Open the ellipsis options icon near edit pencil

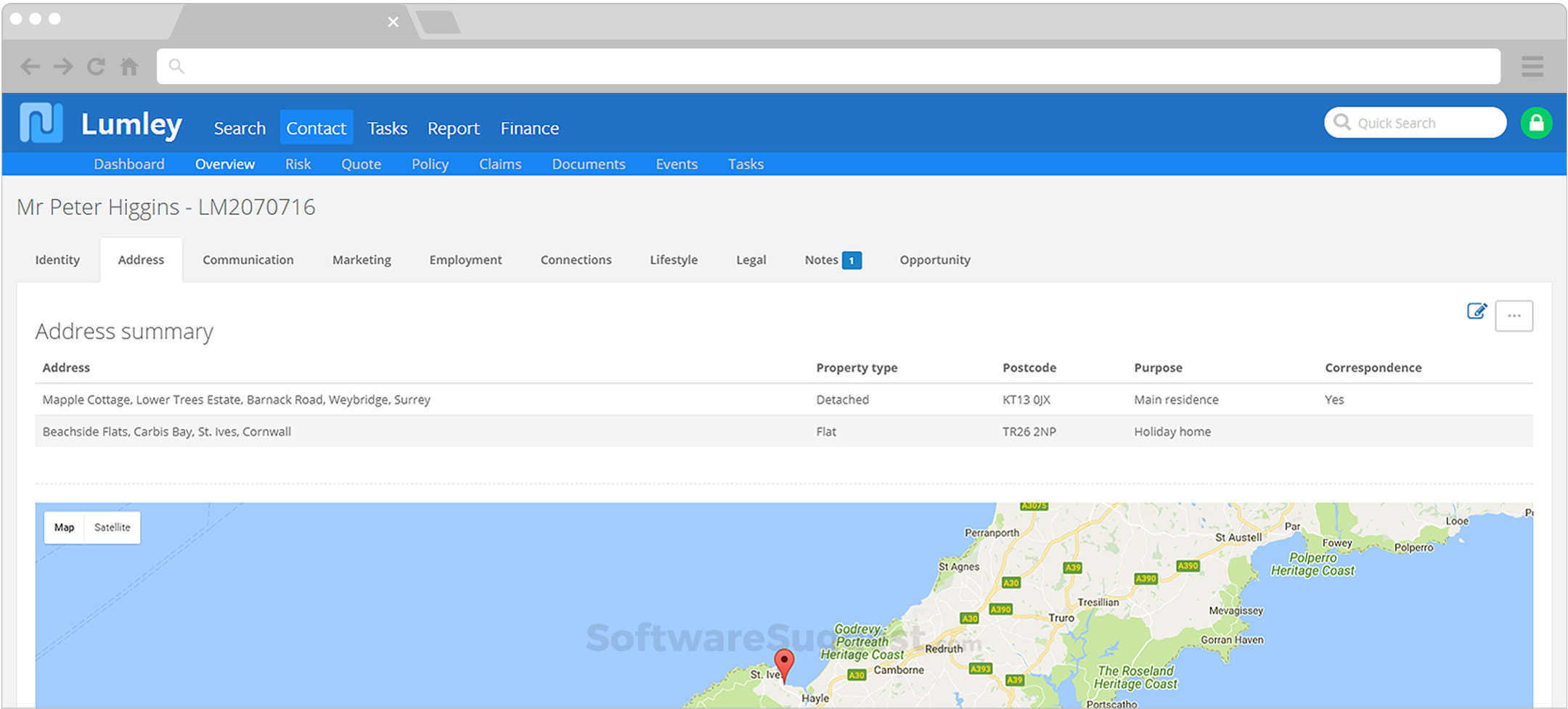pos(1514,316)
